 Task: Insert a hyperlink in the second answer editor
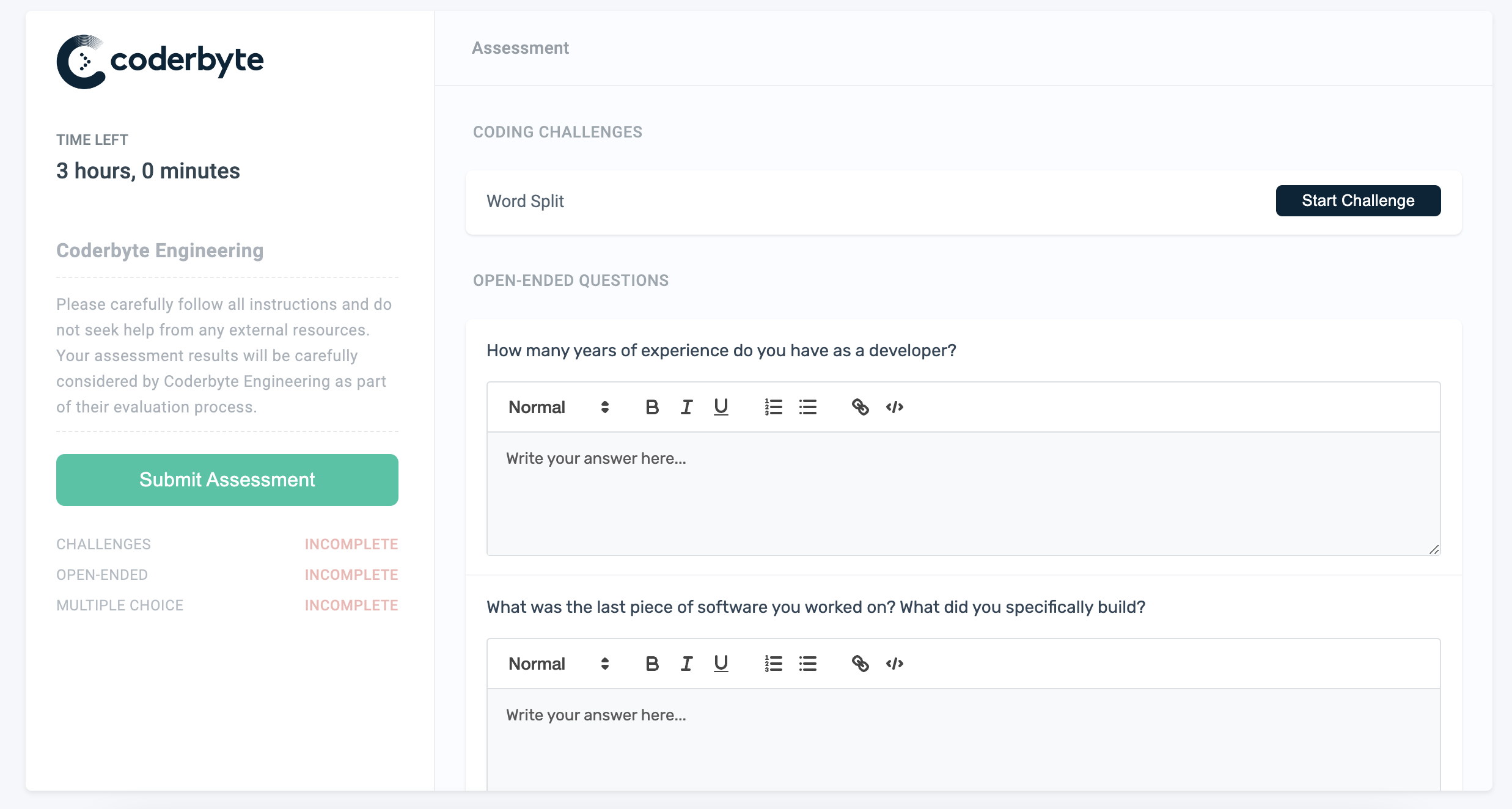[x=861, y=664]
